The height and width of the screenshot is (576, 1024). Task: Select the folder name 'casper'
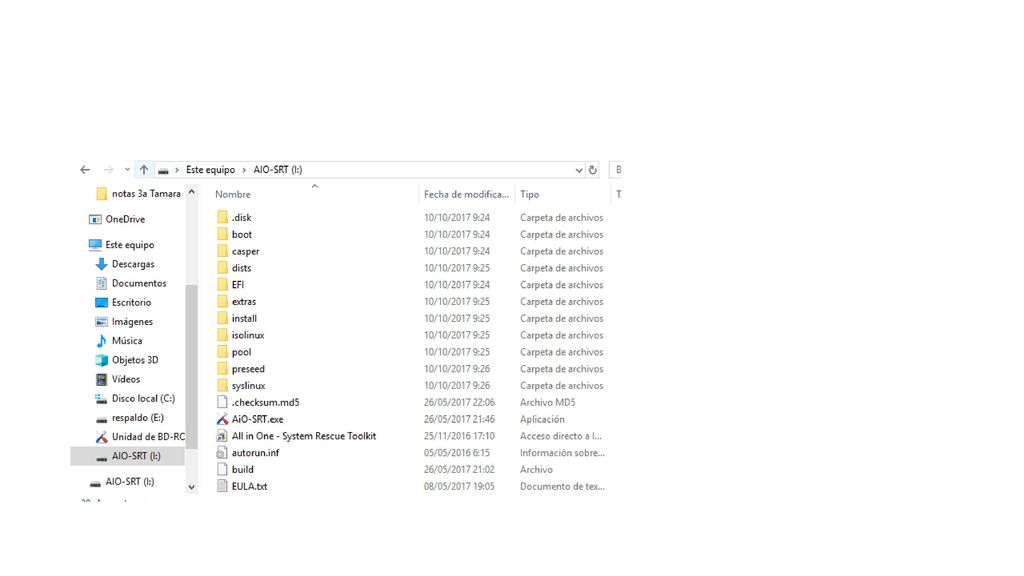(x=246, y=251)
